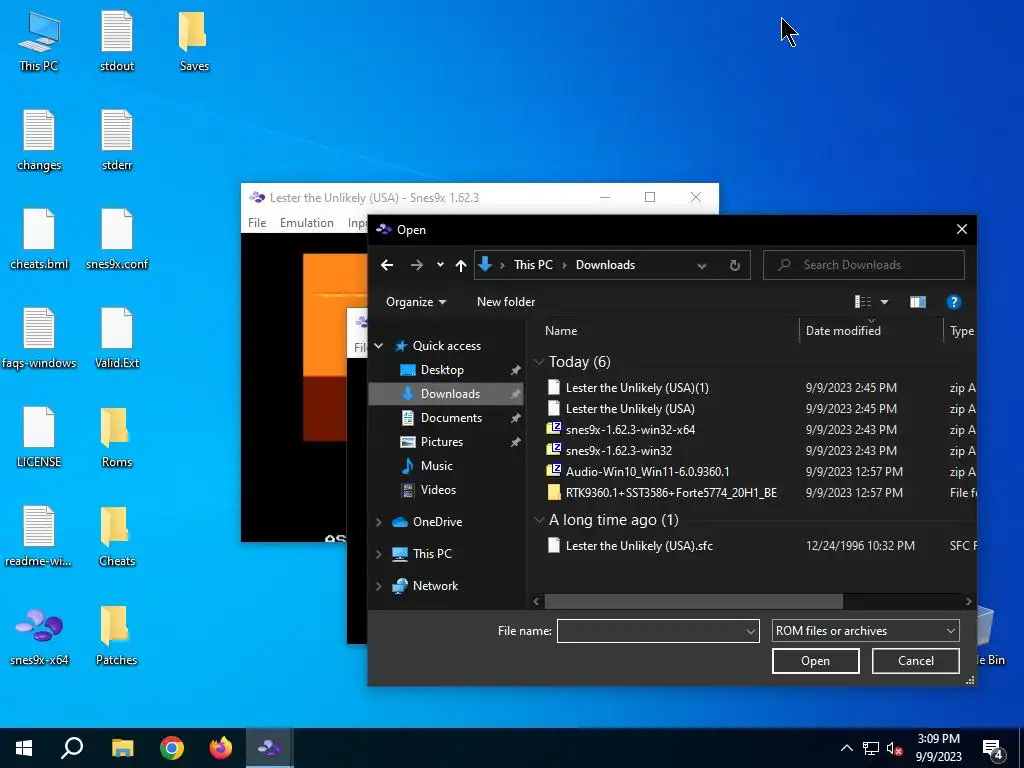Screen dimensions: 1024x768
Task: Select readme-wi... file on desktop
Action: point(39,536)
